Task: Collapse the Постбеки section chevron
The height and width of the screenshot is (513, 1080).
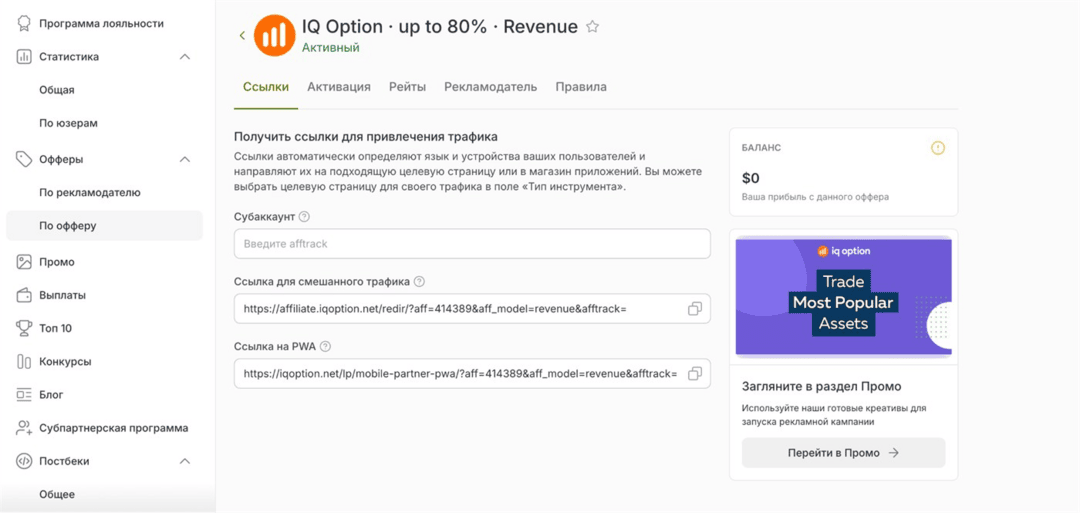Action: [x=185, y=461]
